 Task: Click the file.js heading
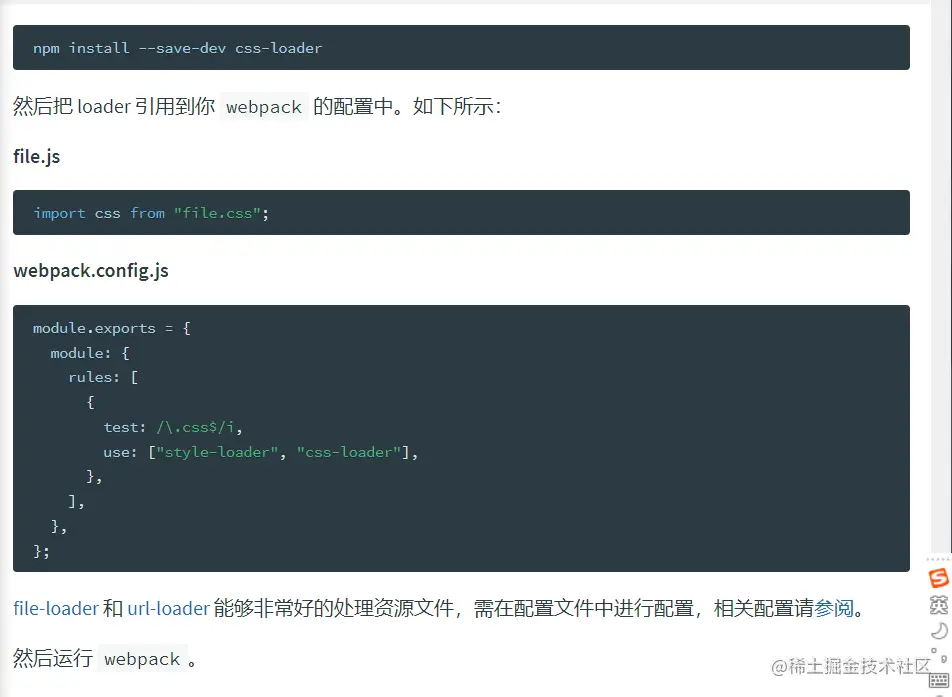click(x=37, y=157)
